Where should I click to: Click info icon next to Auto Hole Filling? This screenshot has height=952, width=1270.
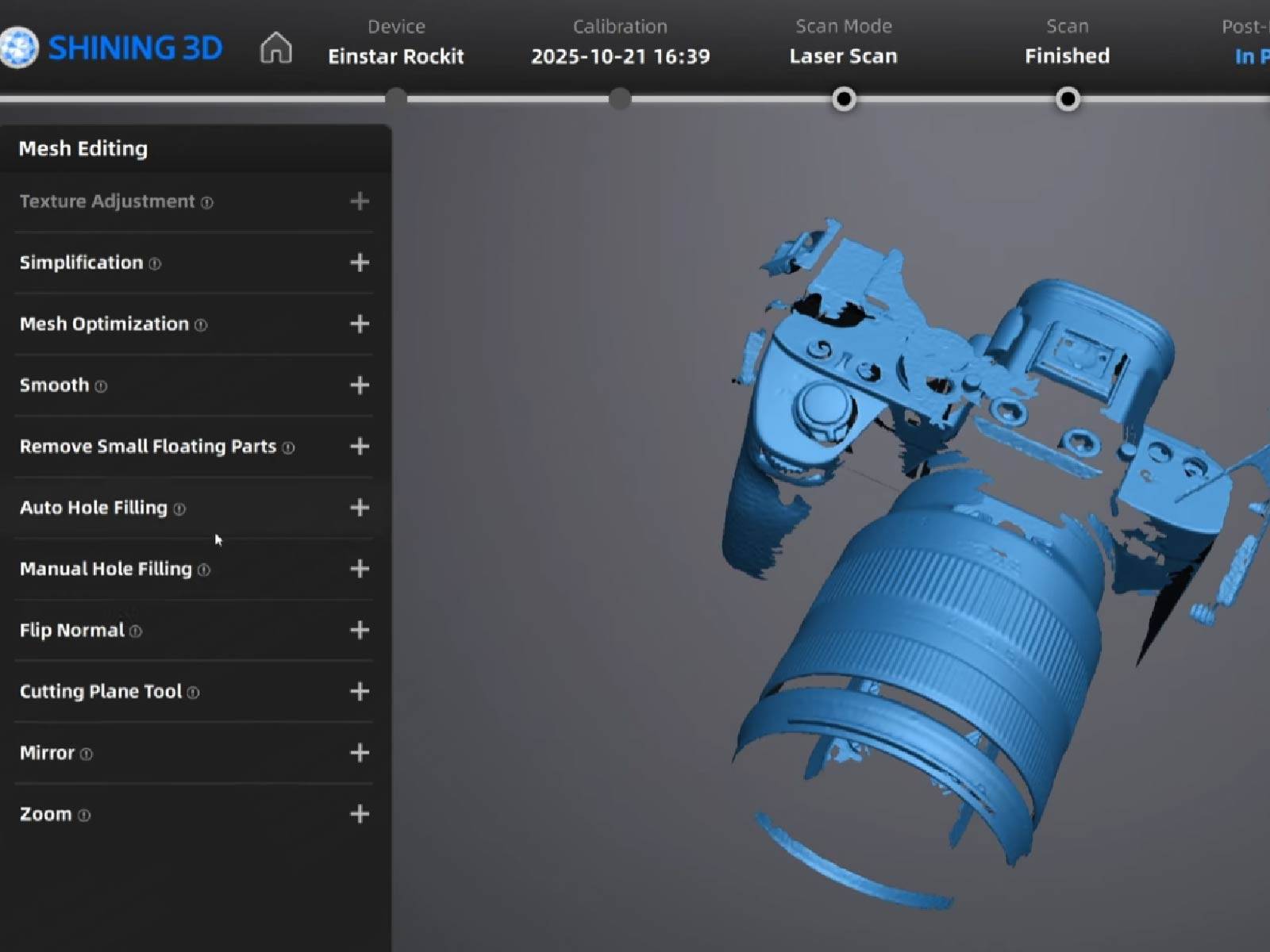pyautogui.click(x=179, y=509)
